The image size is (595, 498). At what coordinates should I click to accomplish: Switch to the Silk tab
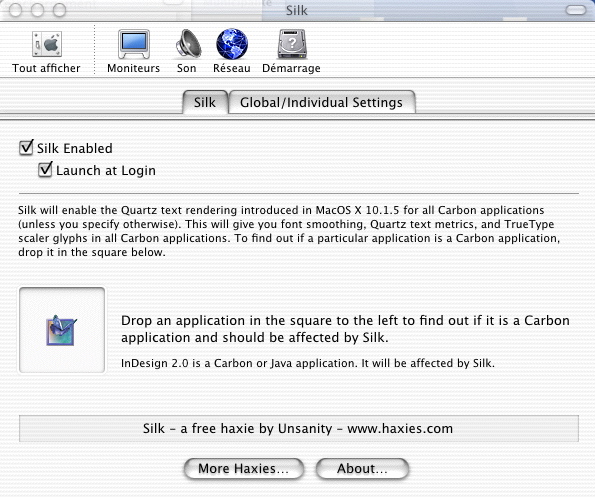pos(205,102)
